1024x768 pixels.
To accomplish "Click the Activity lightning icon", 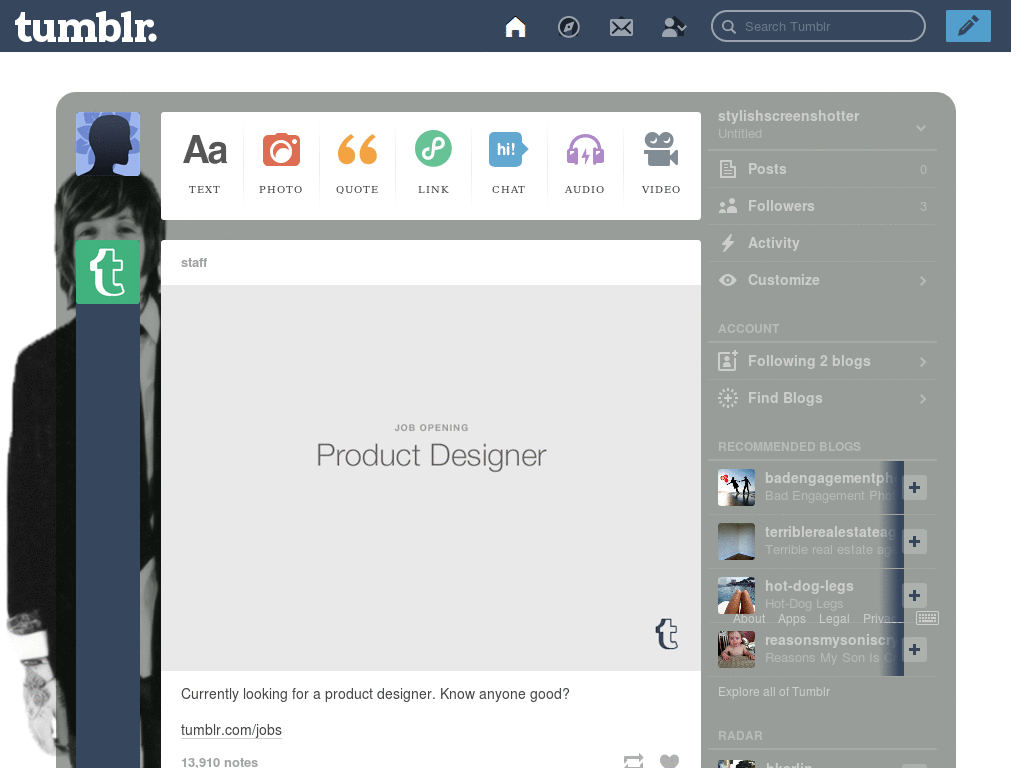I will [x=728, y=243].
